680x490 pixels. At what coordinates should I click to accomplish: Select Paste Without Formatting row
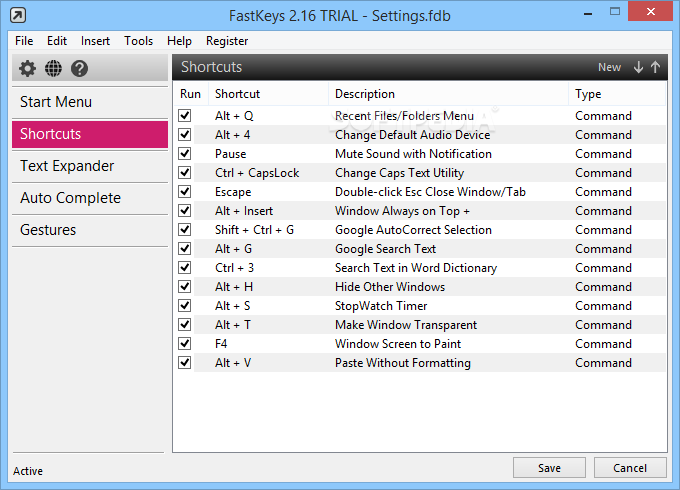click(421, 363)
